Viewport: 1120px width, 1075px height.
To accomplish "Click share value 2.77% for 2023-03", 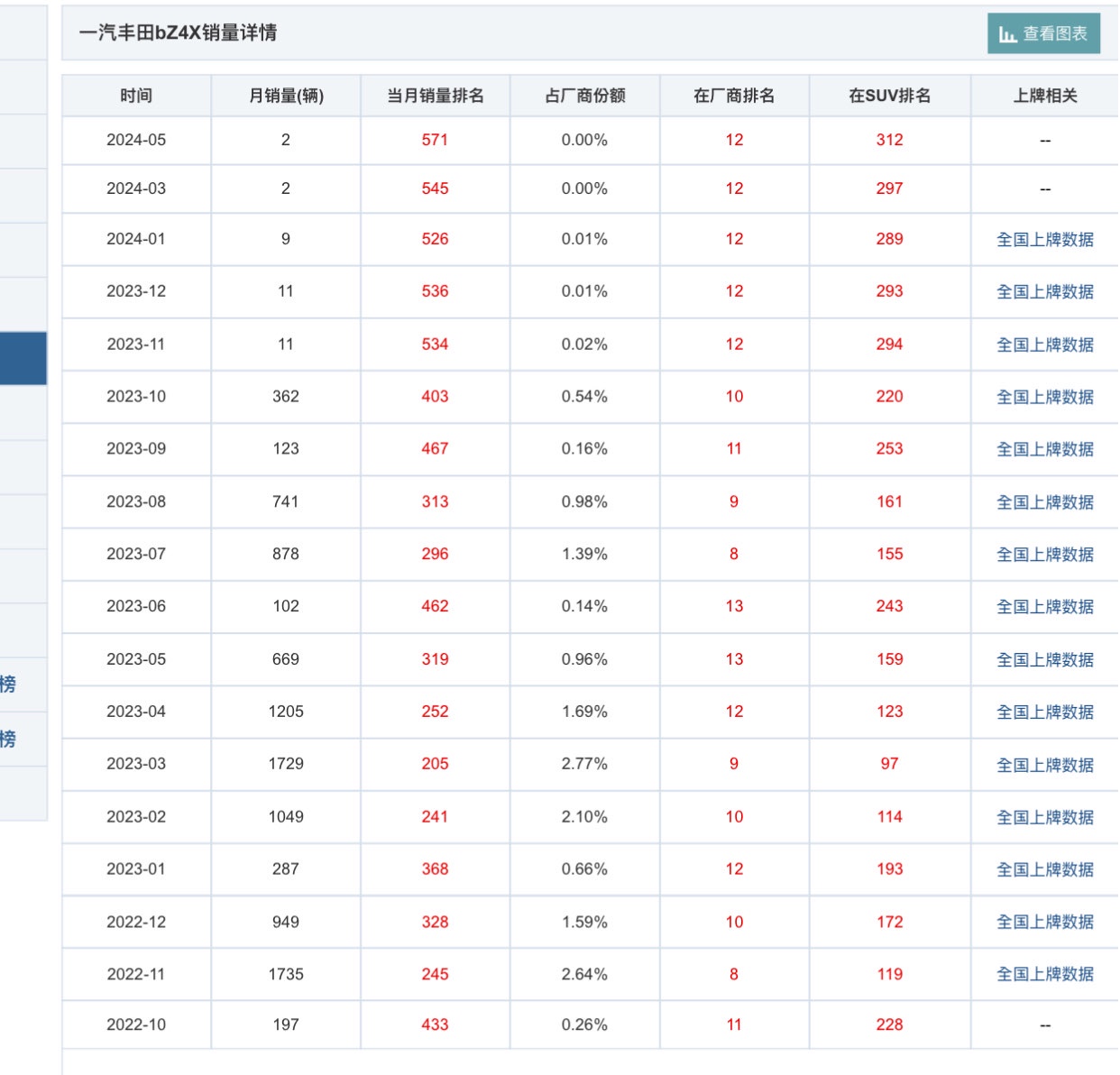I will pyautogui.click(x=584, y=764).
